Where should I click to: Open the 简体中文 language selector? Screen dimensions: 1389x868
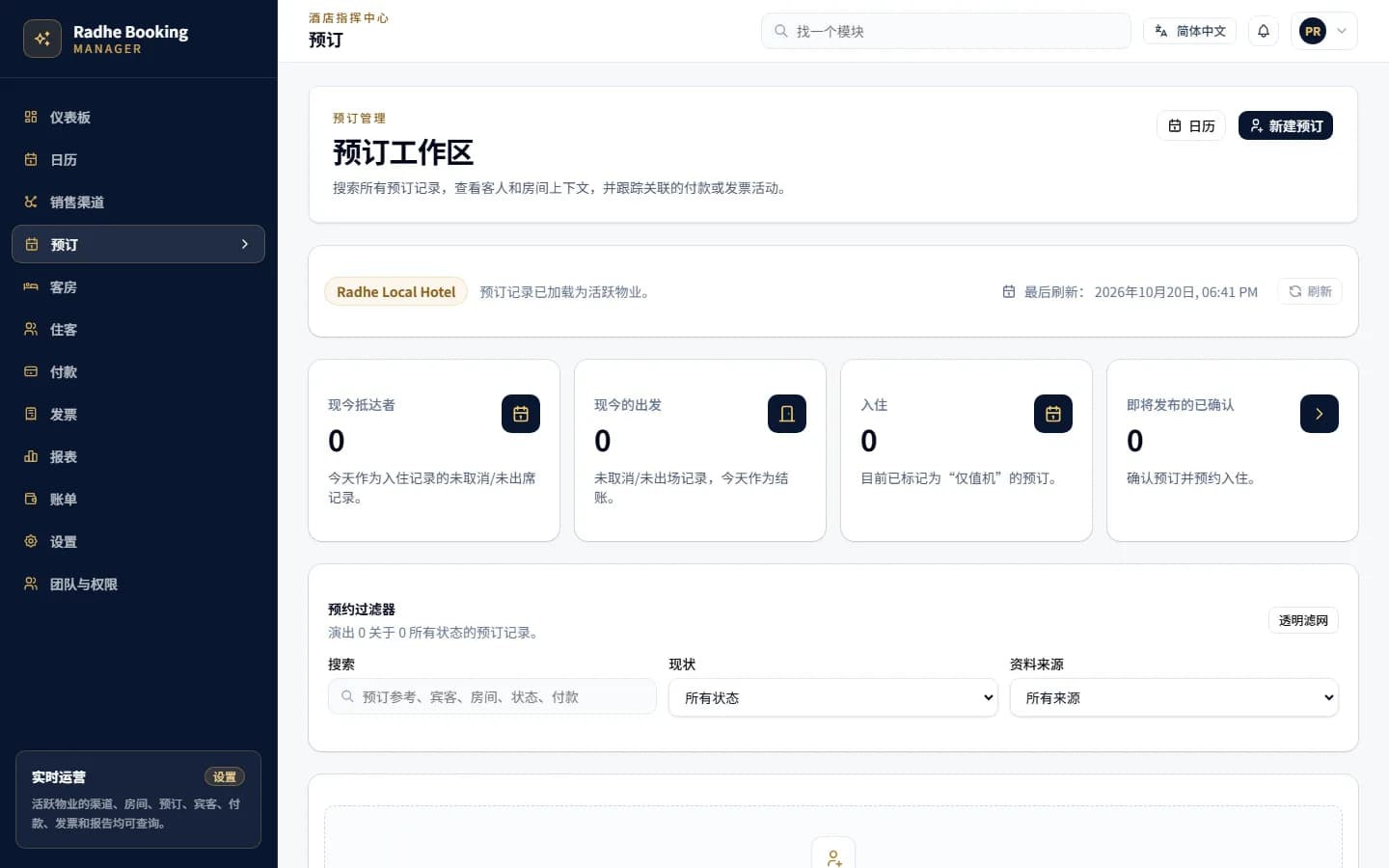click(1190, 31)
